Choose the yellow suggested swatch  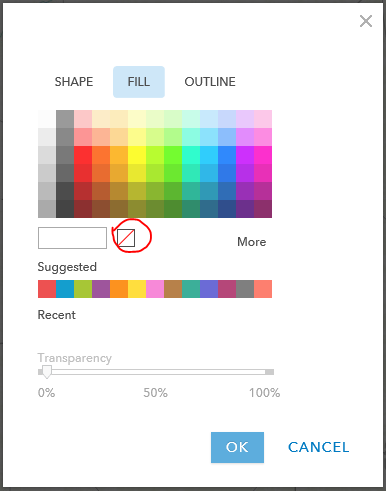coord(137,289)
